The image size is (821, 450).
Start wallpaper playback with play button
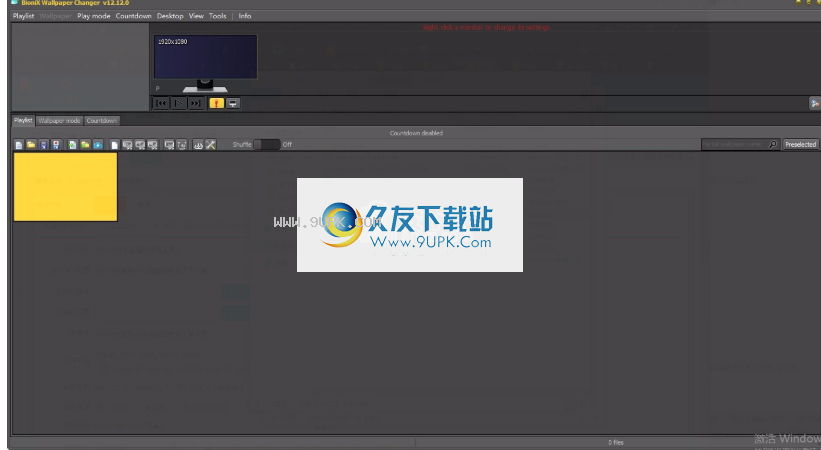[179, 103]
